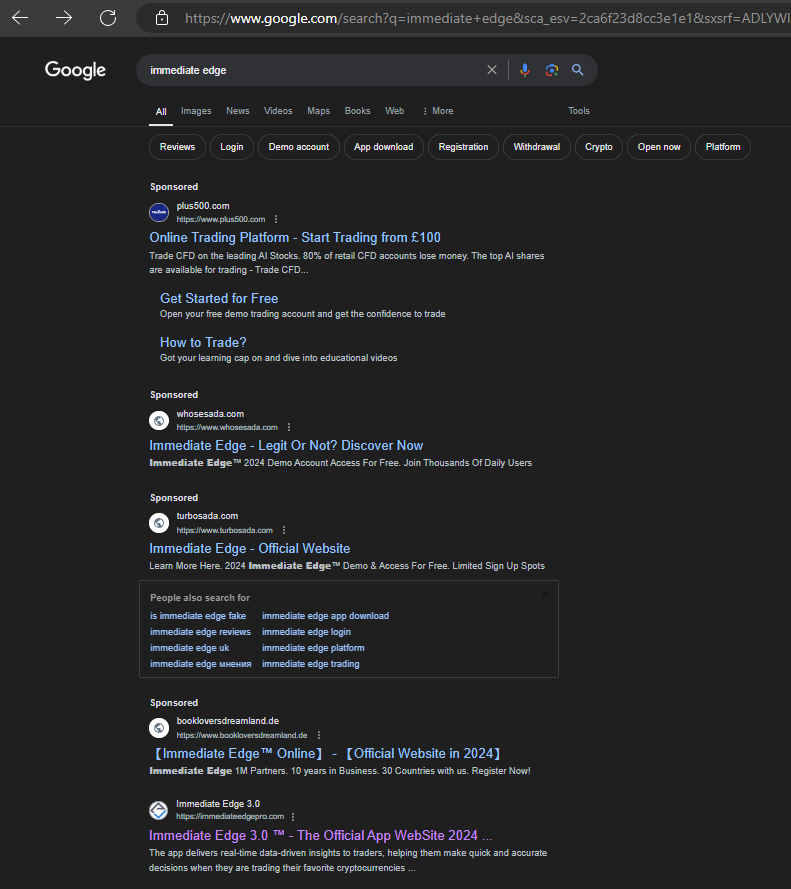The height and width of the screenshot is (889, 791).
Task: Close the People also search for box
Action: (x=545, y=595)
